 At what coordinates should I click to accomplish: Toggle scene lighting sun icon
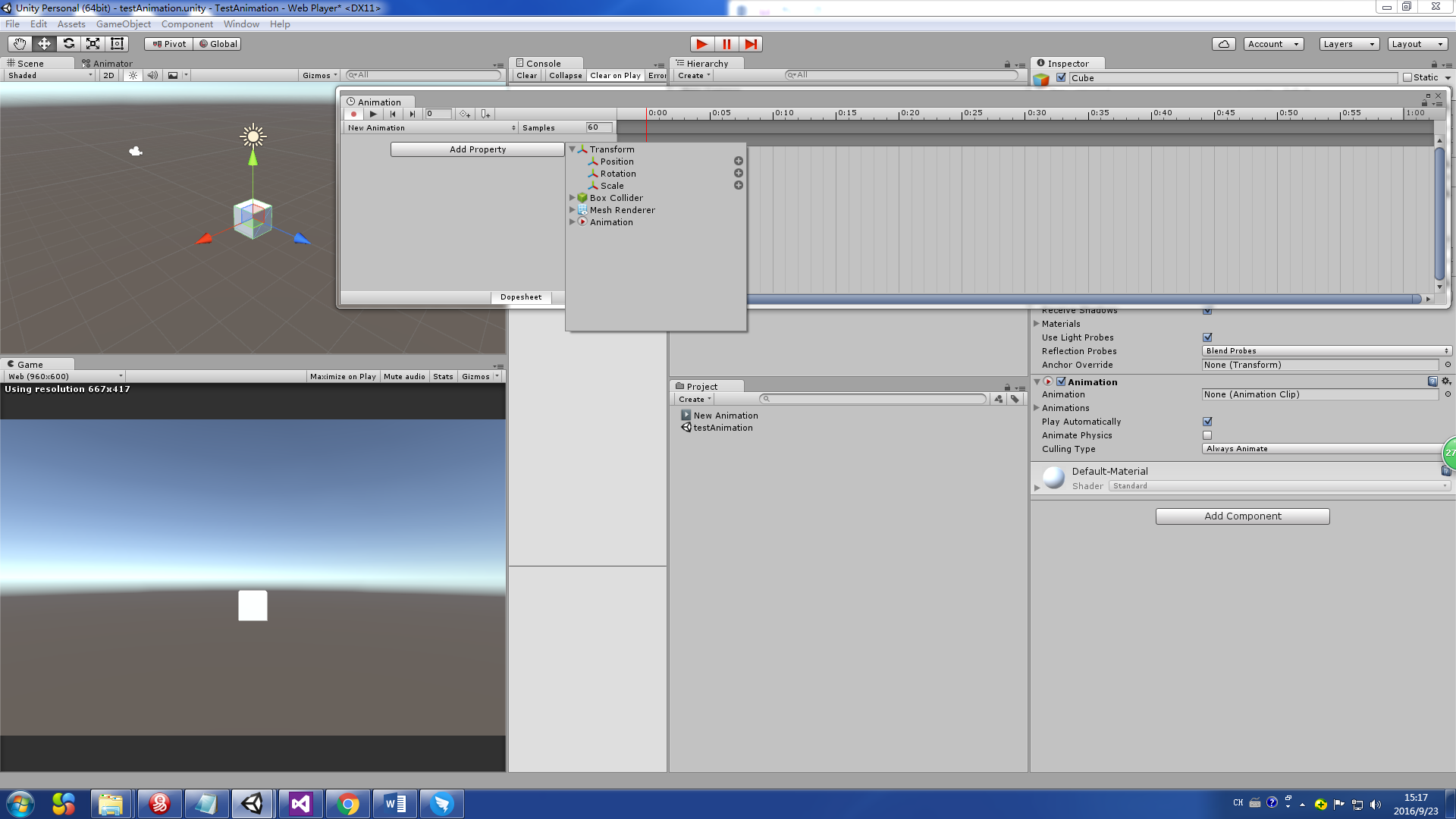(133, 75)
